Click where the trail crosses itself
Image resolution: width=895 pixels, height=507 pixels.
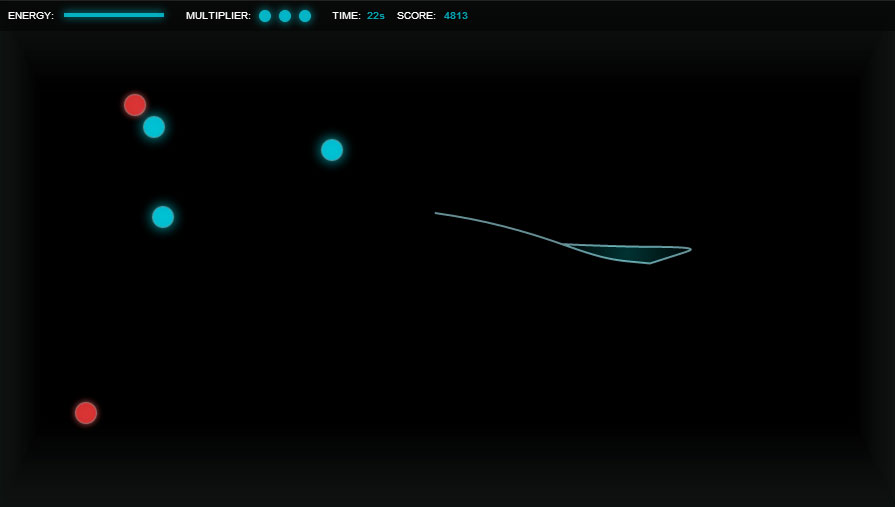563,244
